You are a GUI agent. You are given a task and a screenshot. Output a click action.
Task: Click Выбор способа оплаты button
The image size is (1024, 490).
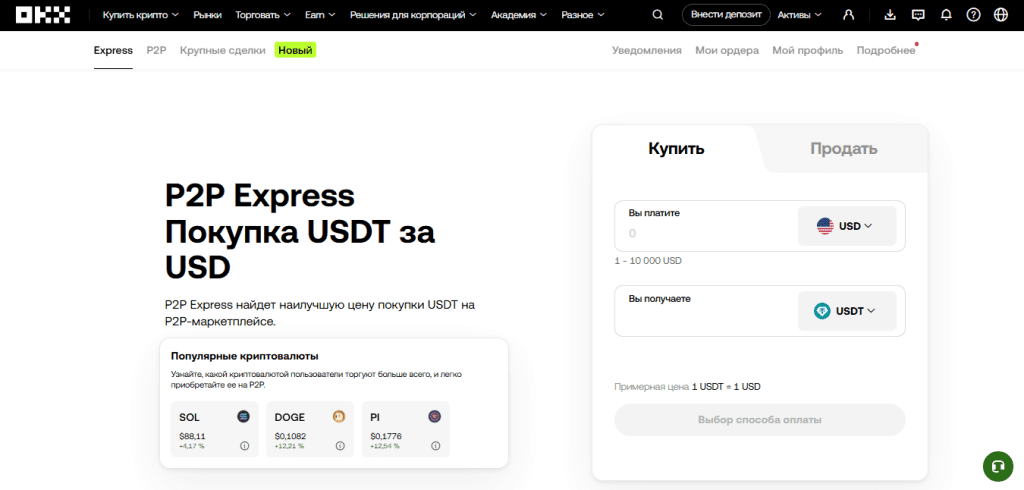760,419
